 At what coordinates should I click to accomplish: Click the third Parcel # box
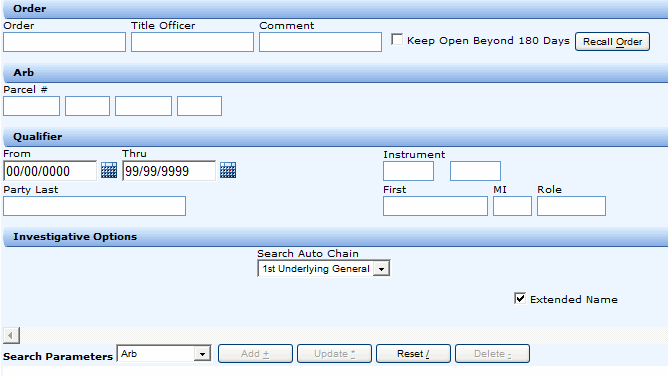click(143, 106)
